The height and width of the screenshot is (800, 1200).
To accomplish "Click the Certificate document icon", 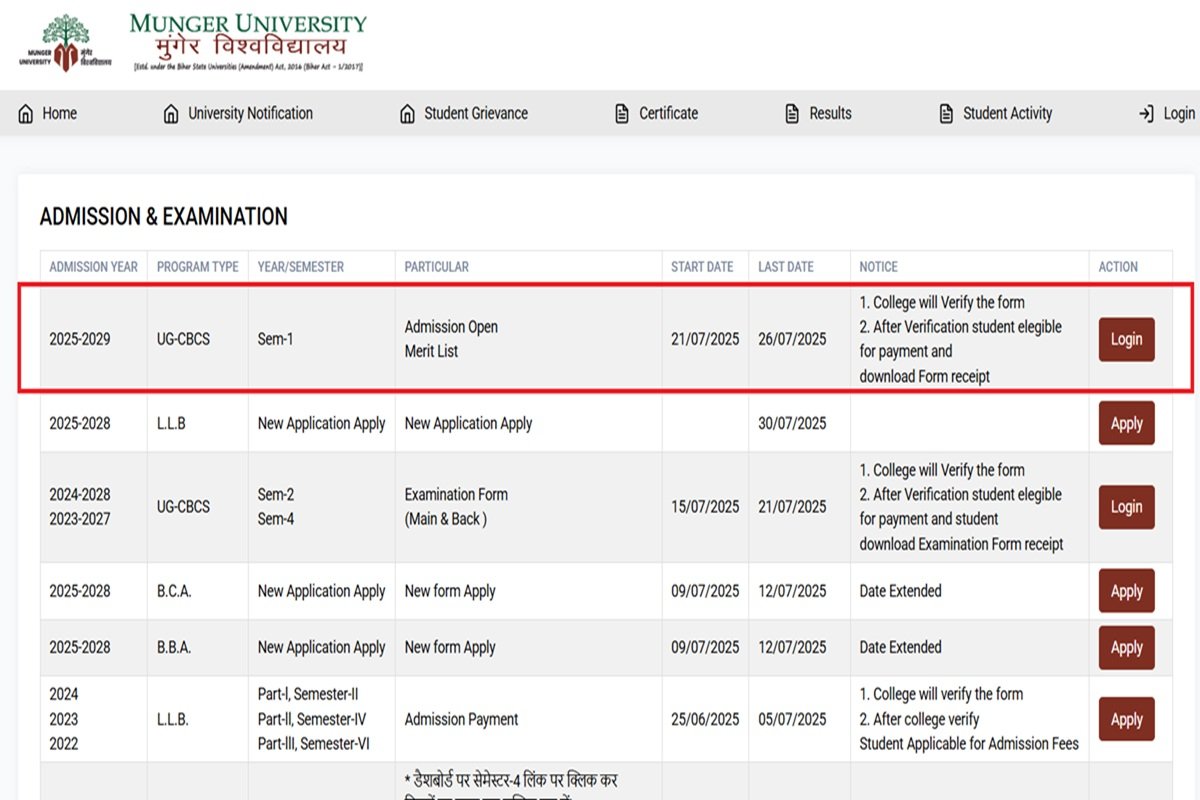I will pyautogui.click(x=622, y=114).
